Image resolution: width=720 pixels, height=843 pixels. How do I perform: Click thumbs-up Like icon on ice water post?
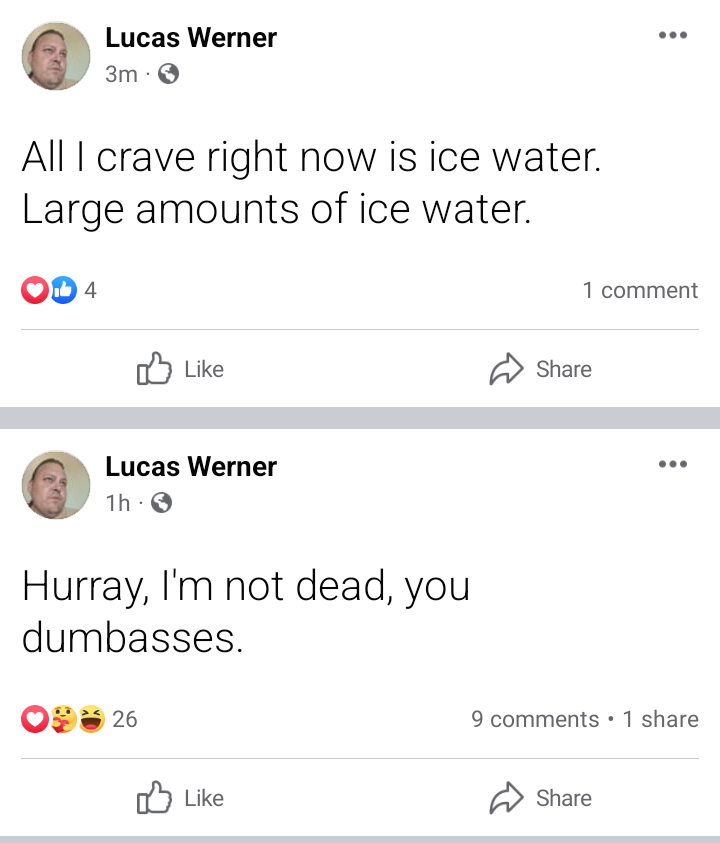(x=154, y=368)
